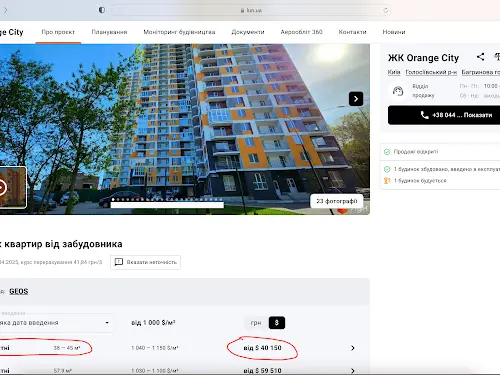Screen dimensions: 500x375
Task: Reload the page with the refresh icon
Action: click(x=385, y=10)
